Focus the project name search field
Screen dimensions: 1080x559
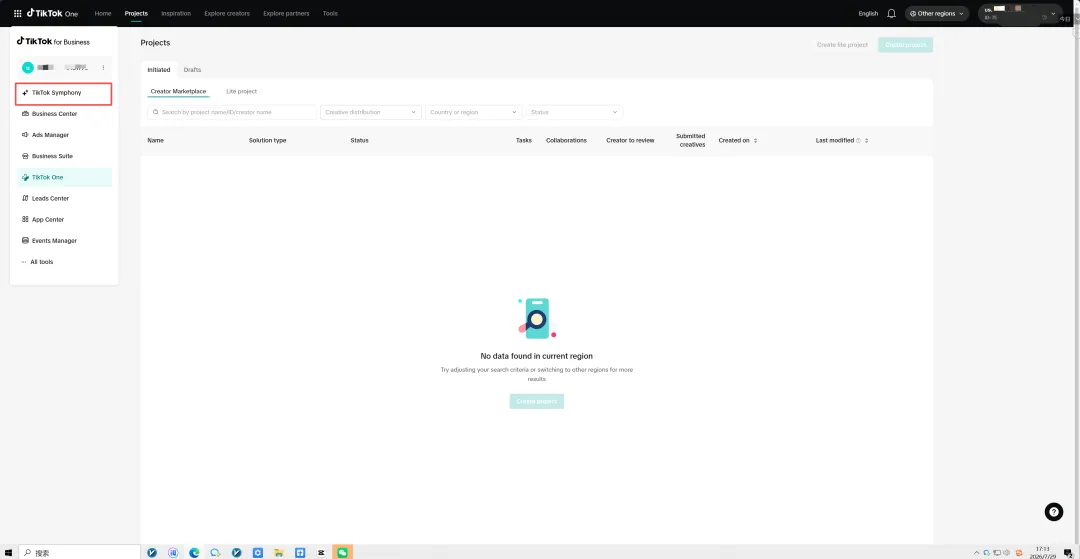232,112
